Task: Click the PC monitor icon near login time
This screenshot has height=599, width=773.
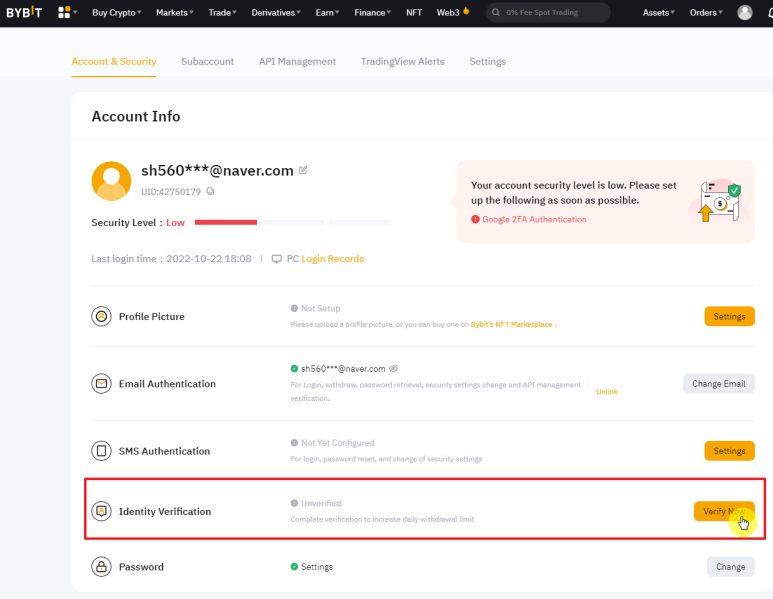Action: click(x=277, y=259)
